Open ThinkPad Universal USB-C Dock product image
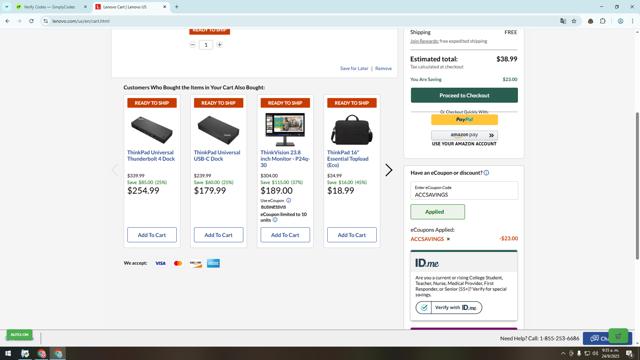The width and height of the screenshot is (640, 360). coord(218,130)
